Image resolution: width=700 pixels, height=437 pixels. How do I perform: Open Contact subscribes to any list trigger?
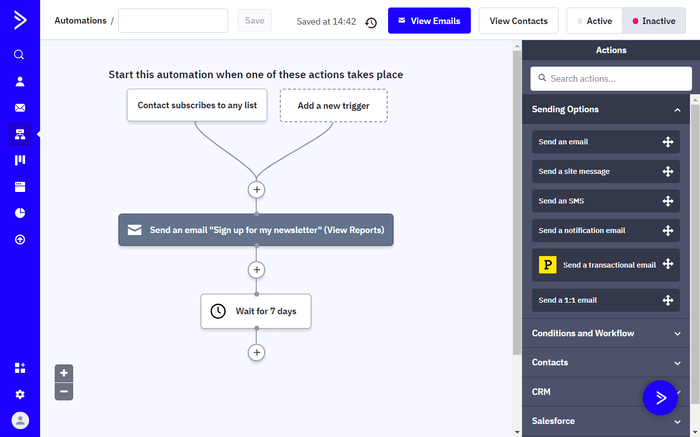click(x=197, y=105)
